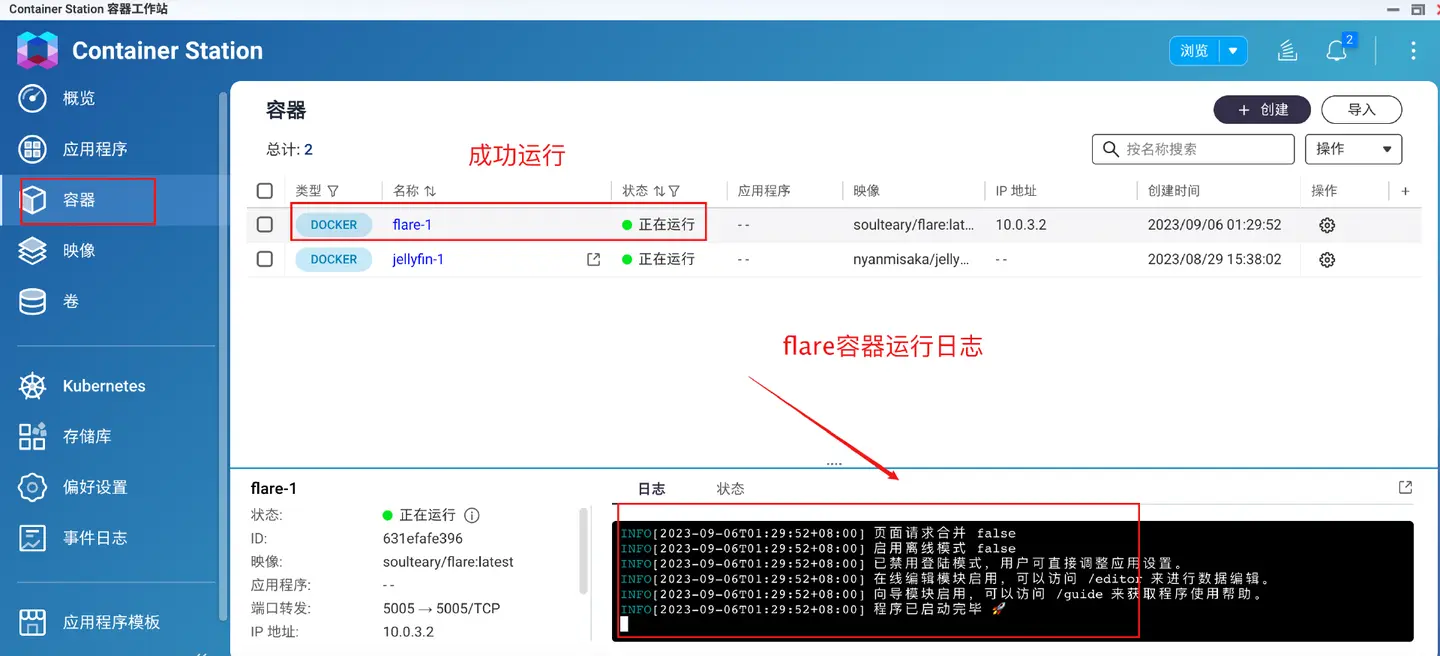Add a column with the plus icon

[x=1405, y=191]
